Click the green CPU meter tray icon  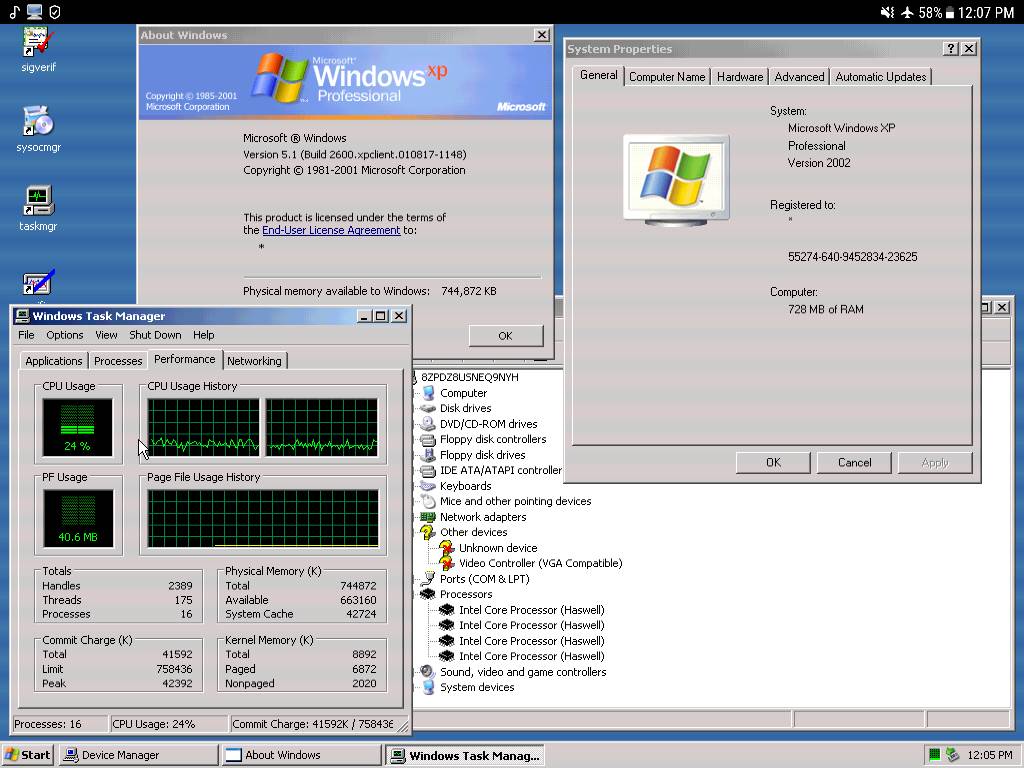[x=935, y=755]
